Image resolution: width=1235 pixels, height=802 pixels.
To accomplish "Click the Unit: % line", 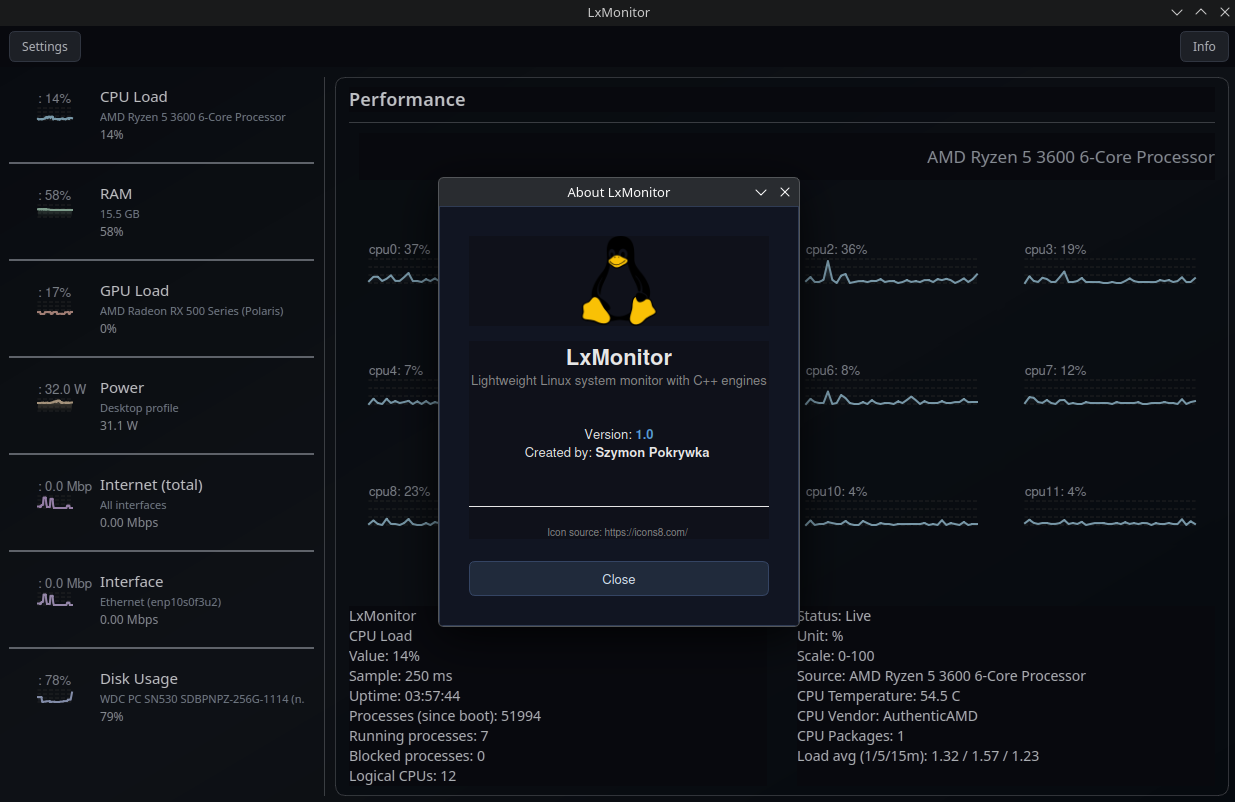I will tap(820, 636).
